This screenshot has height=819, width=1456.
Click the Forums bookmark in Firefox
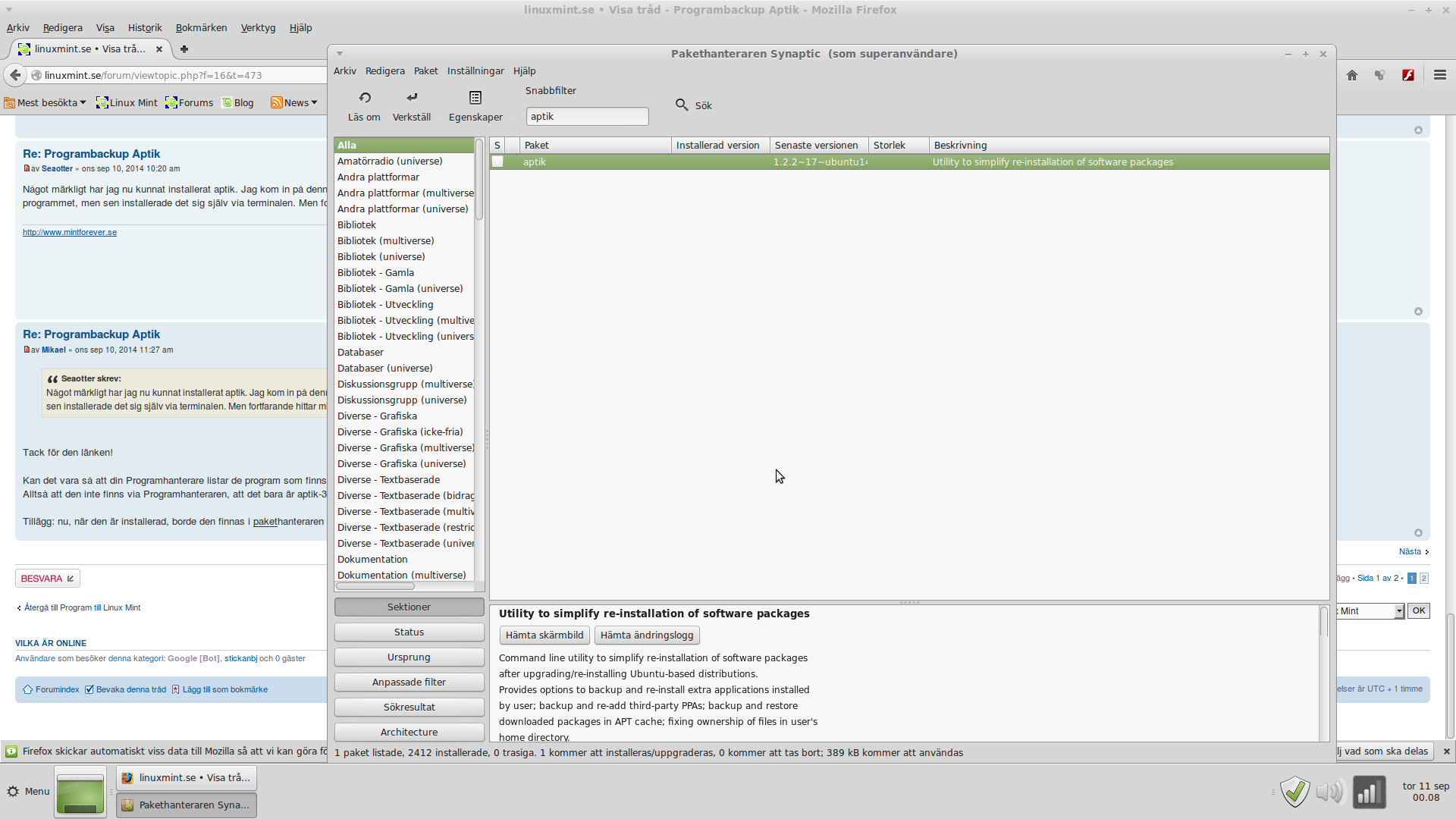click(189, 103)
